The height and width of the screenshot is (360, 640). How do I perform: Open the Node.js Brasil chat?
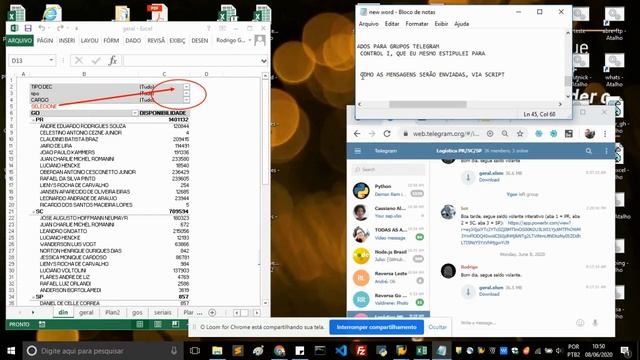pos(388,256)
